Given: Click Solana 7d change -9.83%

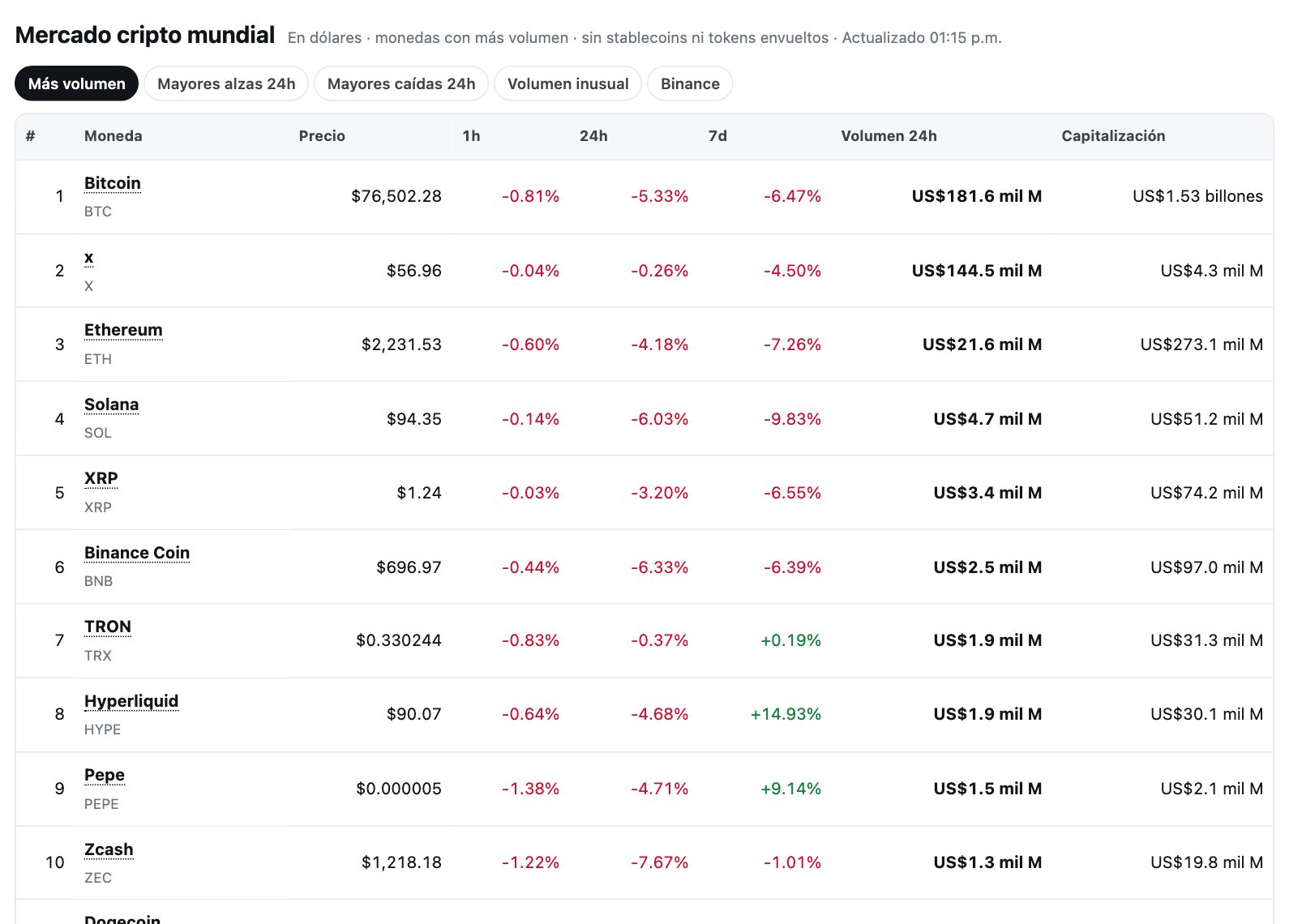Looking at the screenshot, I should tap(792, 419).
